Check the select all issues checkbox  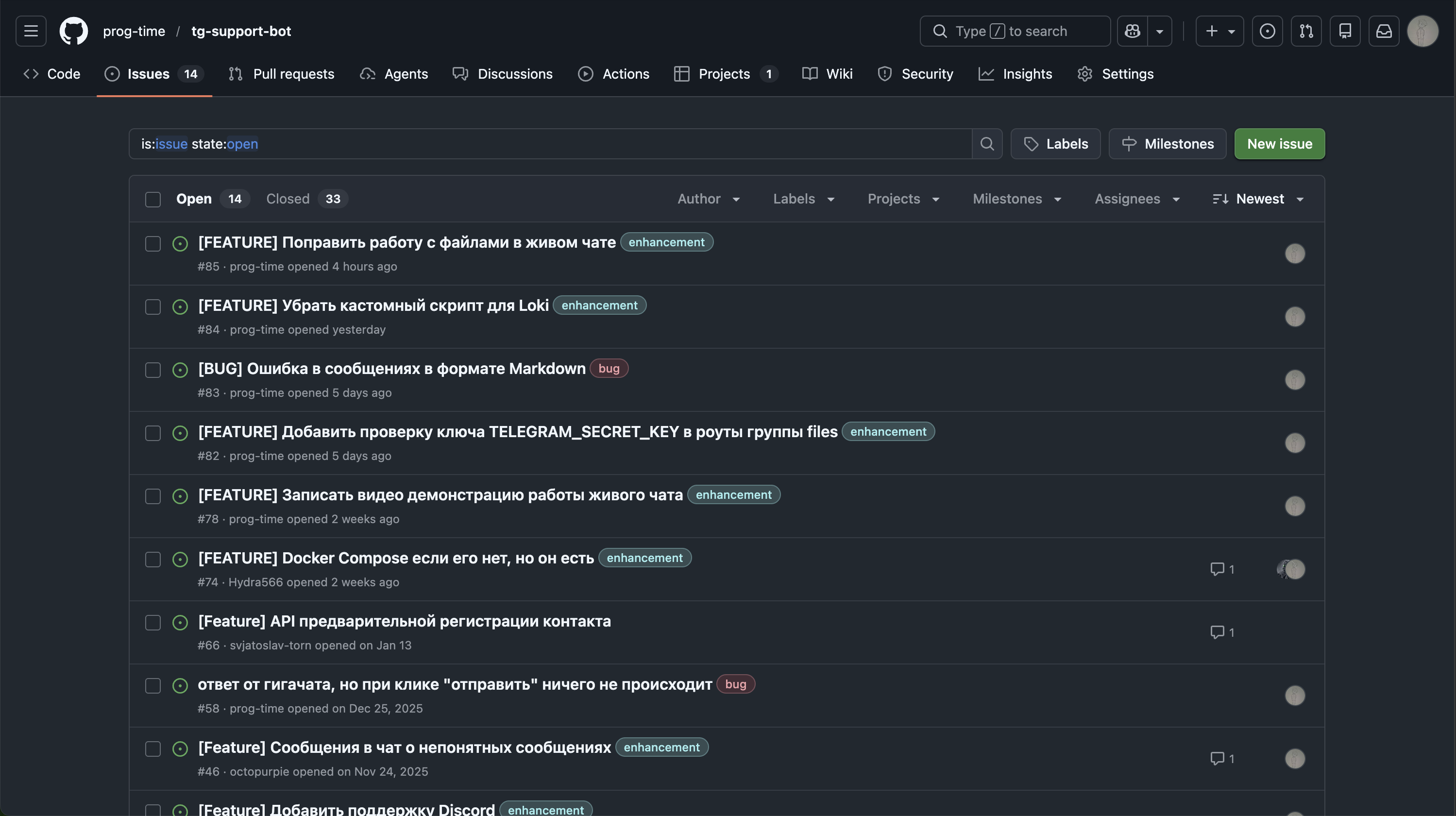pyautogui.click(x=152, y=200)
